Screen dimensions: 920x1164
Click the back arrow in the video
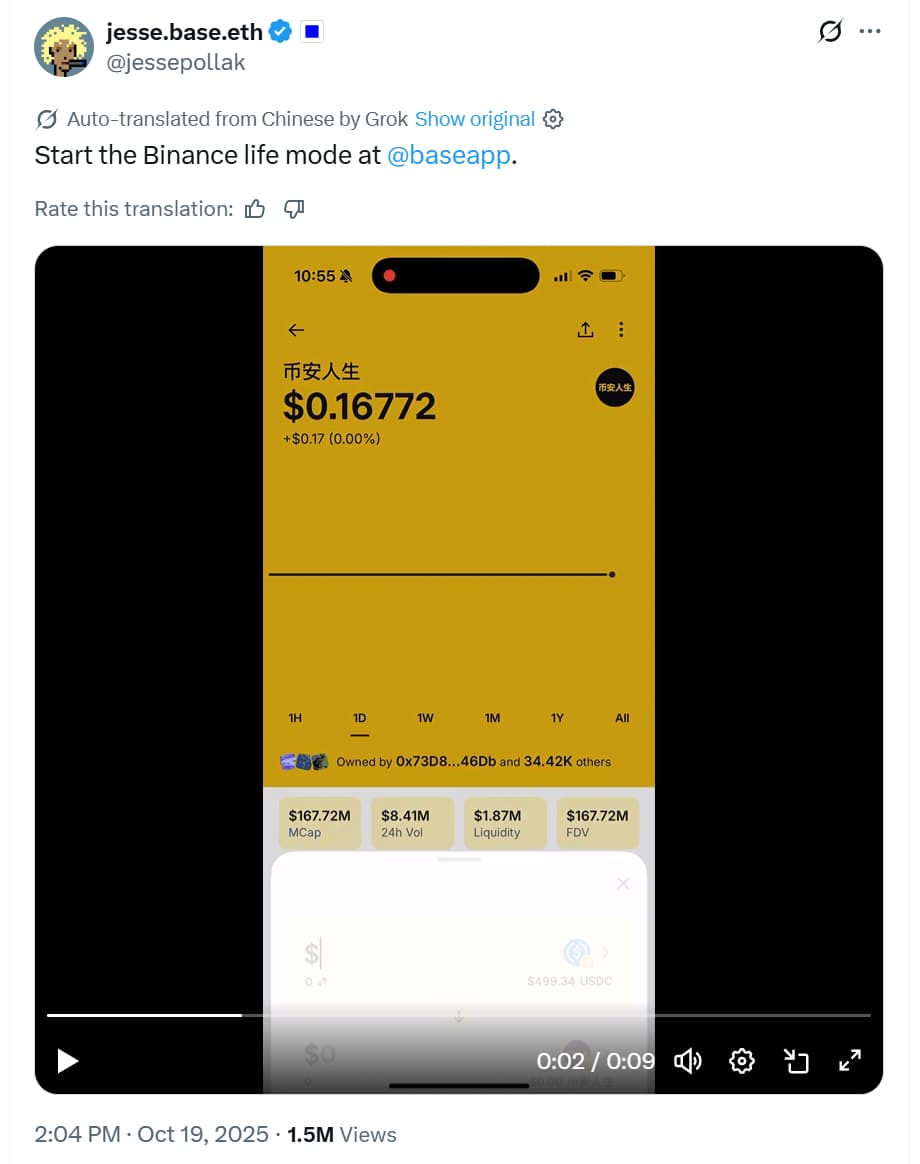pos(296,330)
